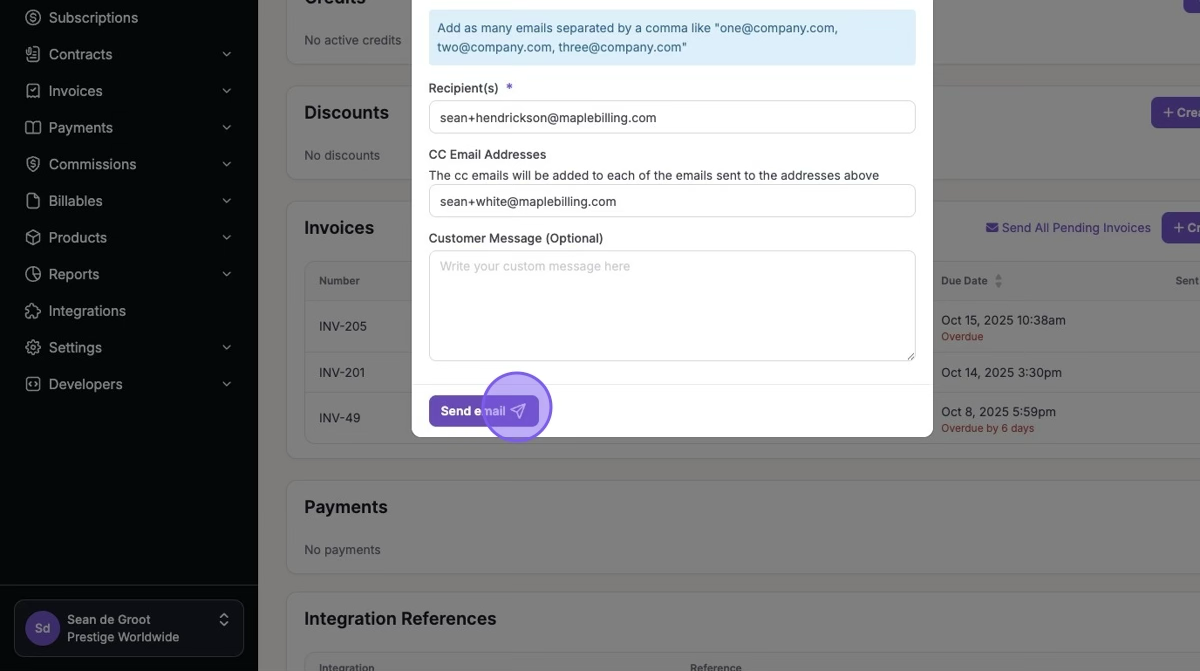Click the Integrations puzzle icon
The image size is (1200, 671).
pos(33,311)
